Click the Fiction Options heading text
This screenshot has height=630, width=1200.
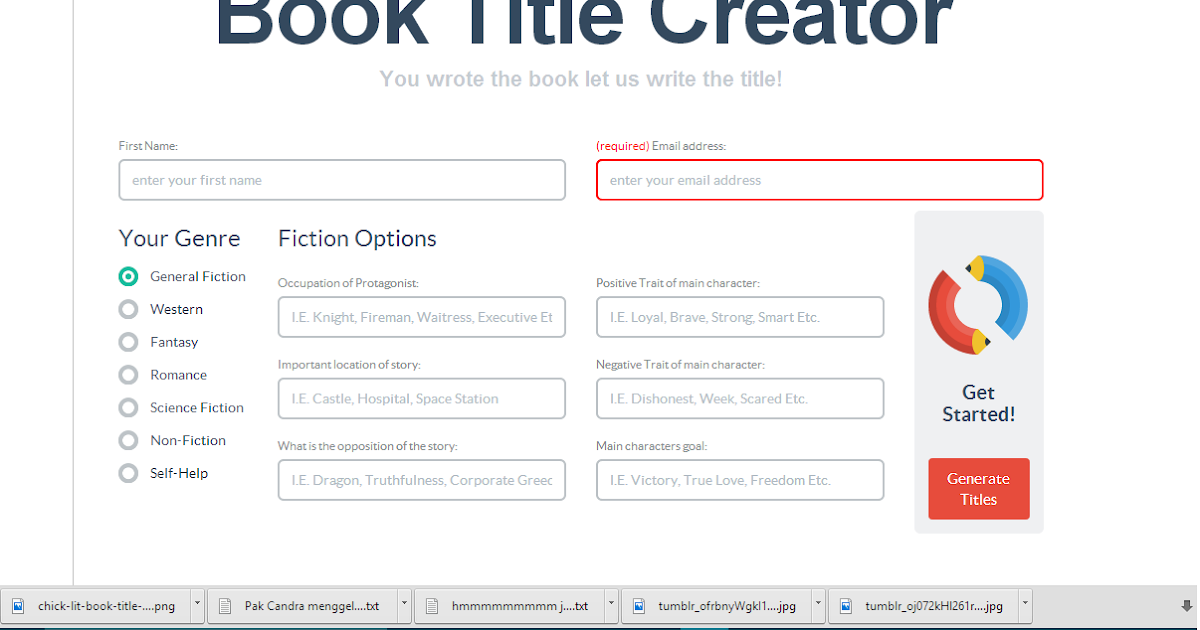coord(357,239)
